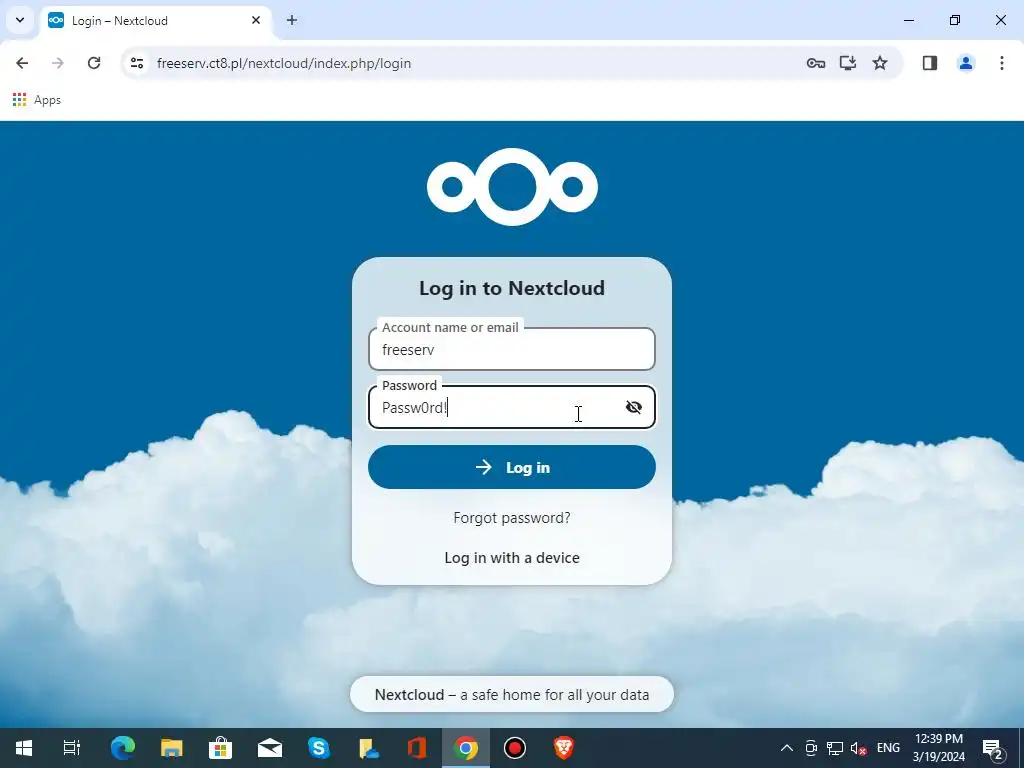Click the browser forward arrow
This screenshot has height=768, width=1024.
tap(58, 63)
